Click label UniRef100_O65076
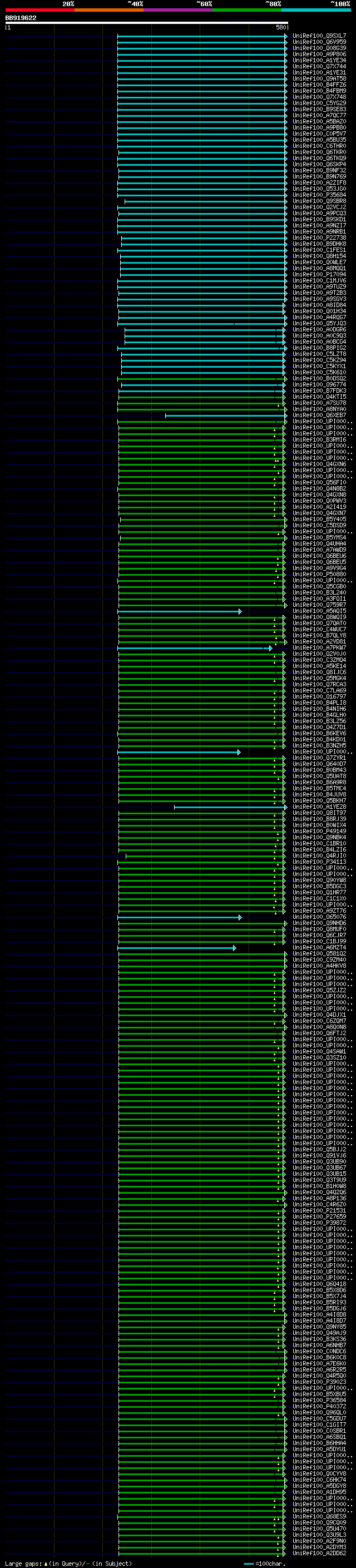The height and width of the screenshot is (1568, 356). click(x=319, y=917)
